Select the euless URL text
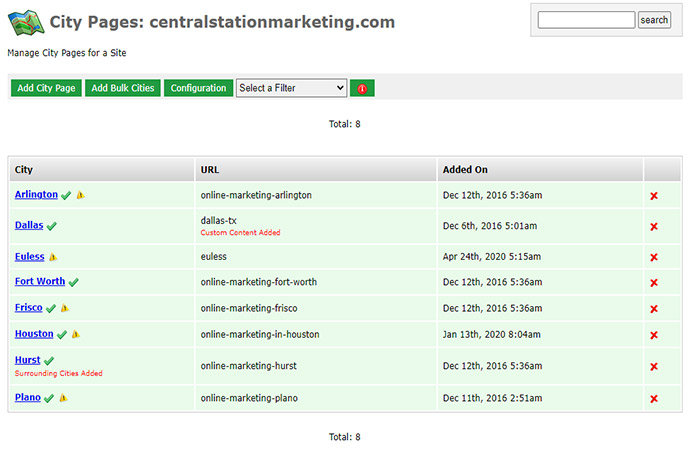This screenshot has height=450, width=690. pos(213,256)
